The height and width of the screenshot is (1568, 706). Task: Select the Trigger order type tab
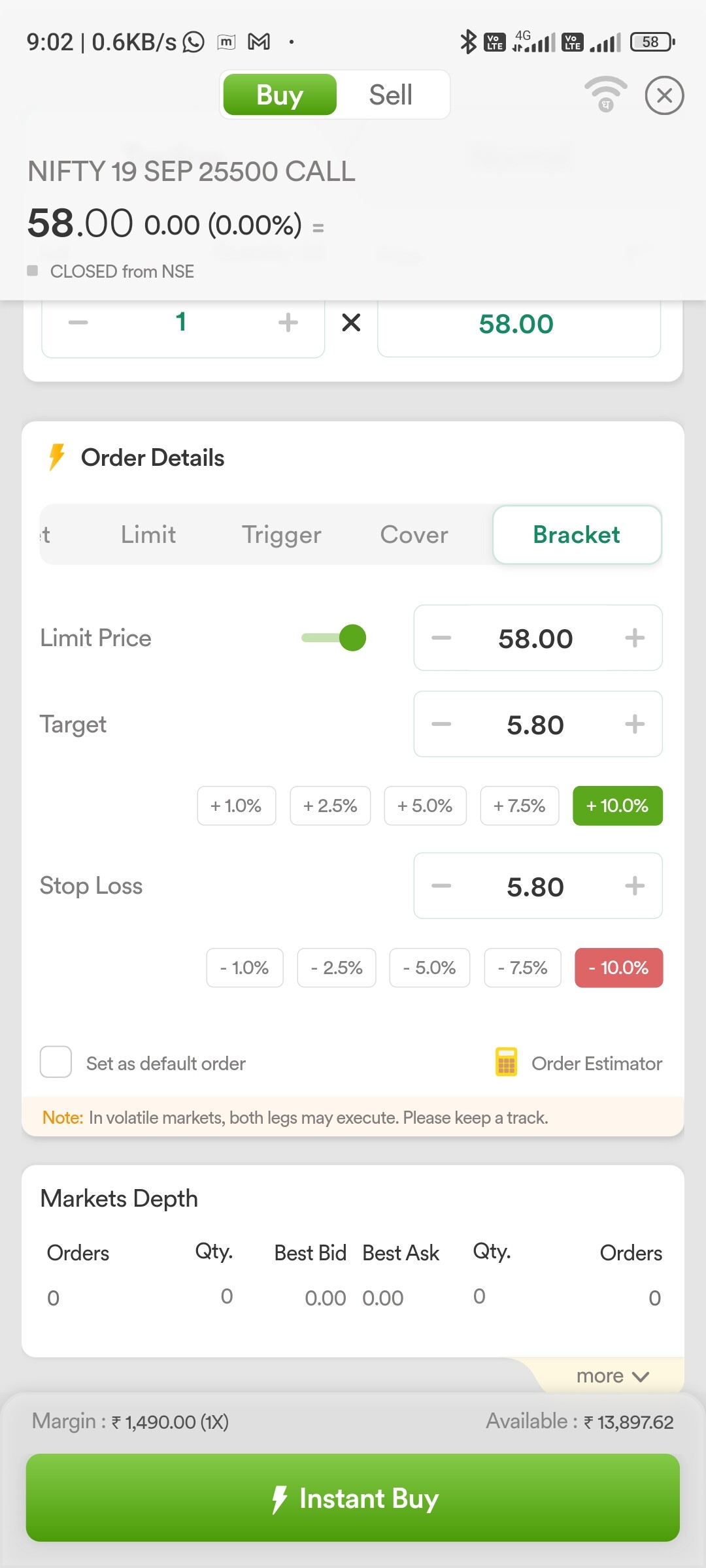coord(281,534)
